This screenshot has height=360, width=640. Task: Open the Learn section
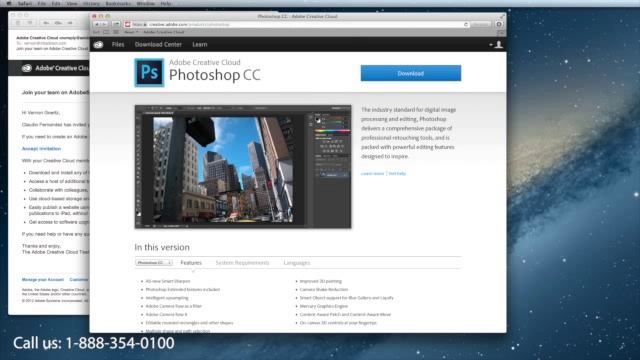[200, 44]
